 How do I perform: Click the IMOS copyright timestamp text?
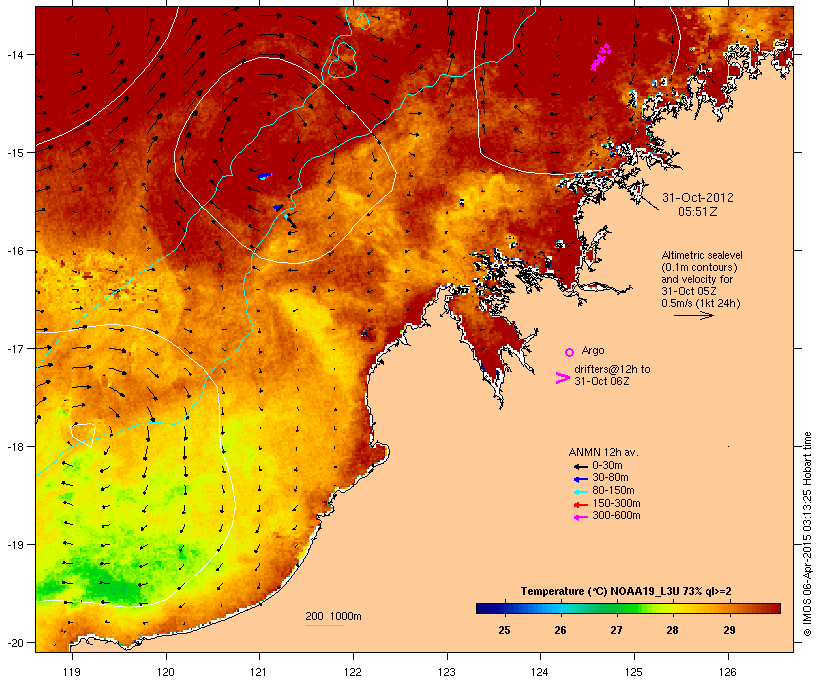[807, 535]
